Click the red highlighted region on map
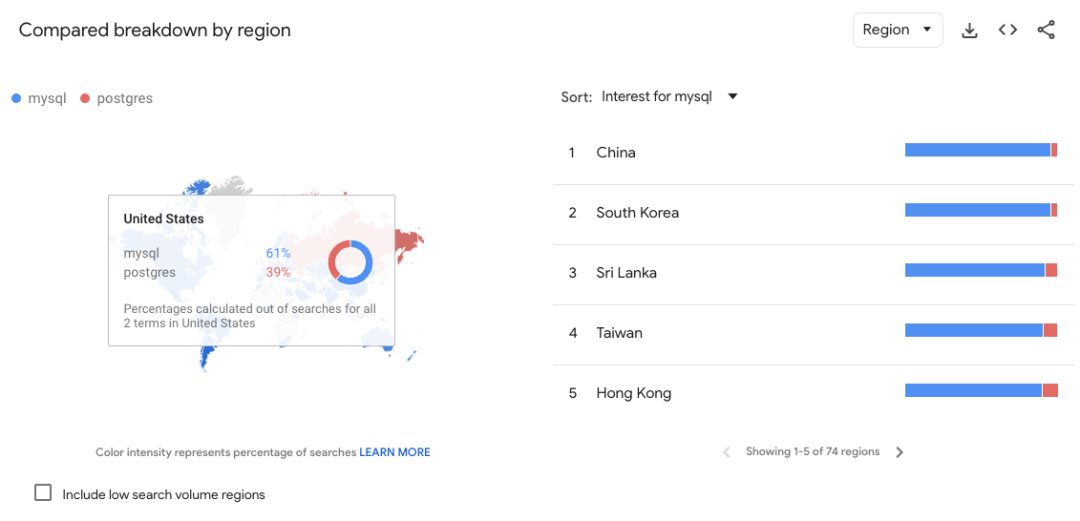 (x=408, y=242)
